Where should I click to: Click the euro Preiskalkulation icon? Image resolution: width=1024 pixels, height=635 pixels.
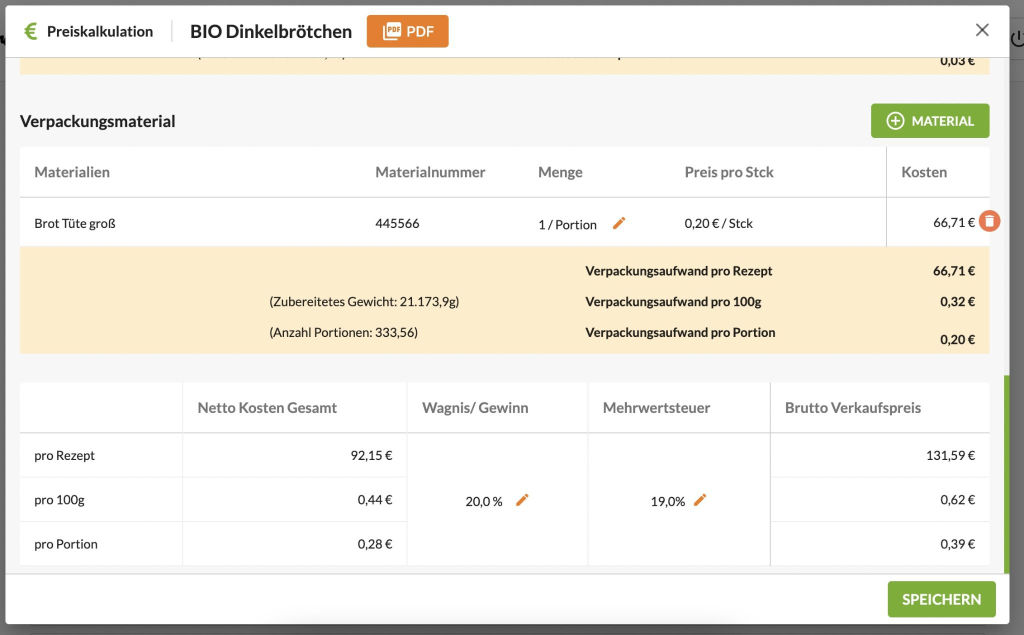[31, 31]
